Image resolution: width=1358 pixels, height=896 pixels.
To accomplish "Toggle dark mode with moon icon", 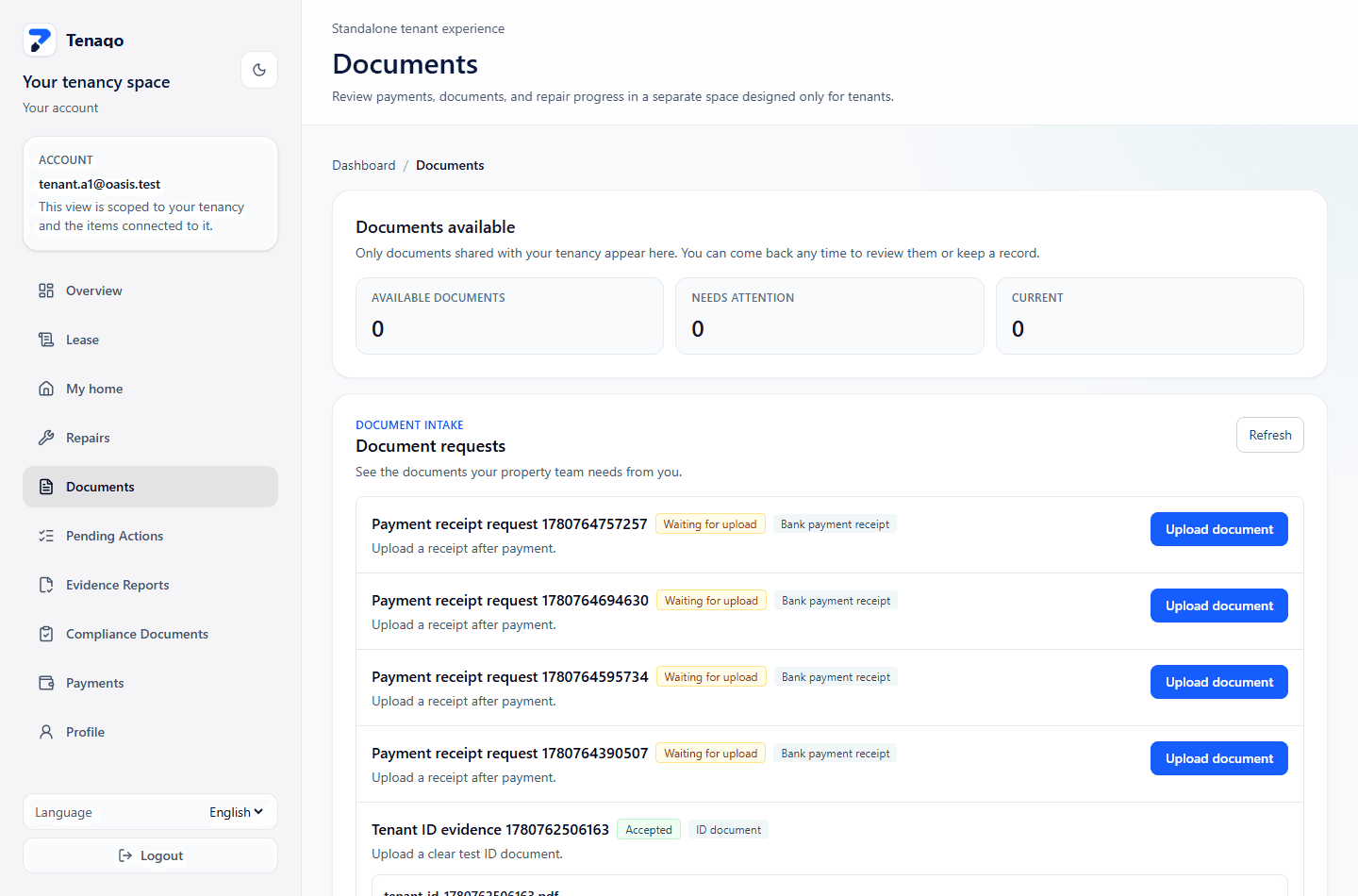I will coord(259,70).
